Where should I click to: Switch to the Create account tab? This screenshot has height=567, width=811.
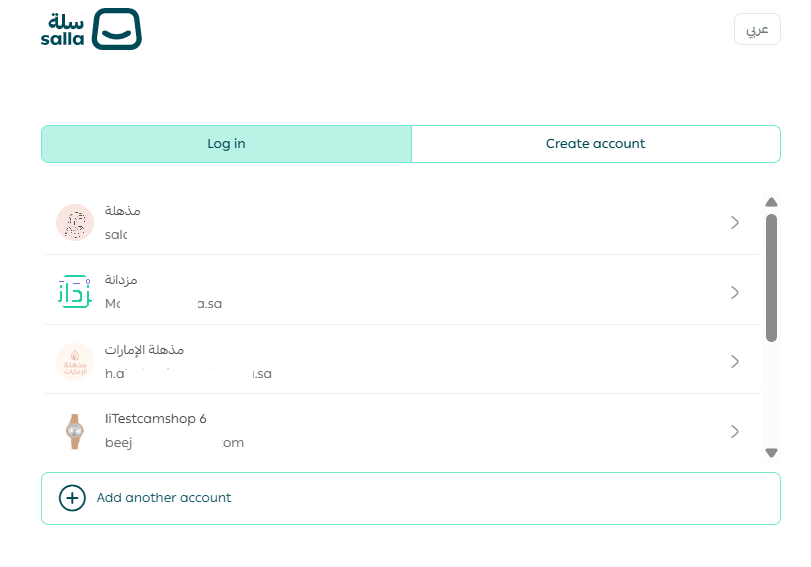(595, 144)
